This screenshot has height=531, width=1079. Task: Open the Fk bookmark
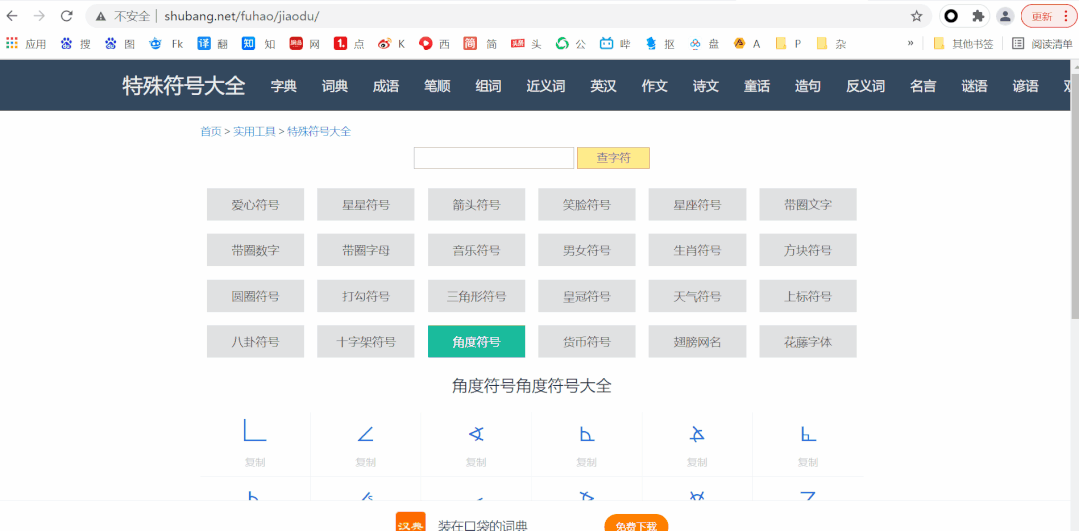pos(166,44)
